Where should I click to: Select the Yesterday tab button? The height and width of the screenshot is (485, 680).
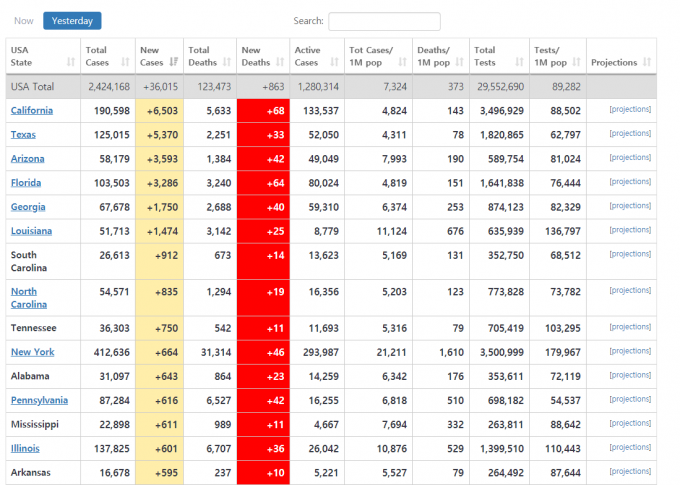pyautogui.click(x=72, y=20)
